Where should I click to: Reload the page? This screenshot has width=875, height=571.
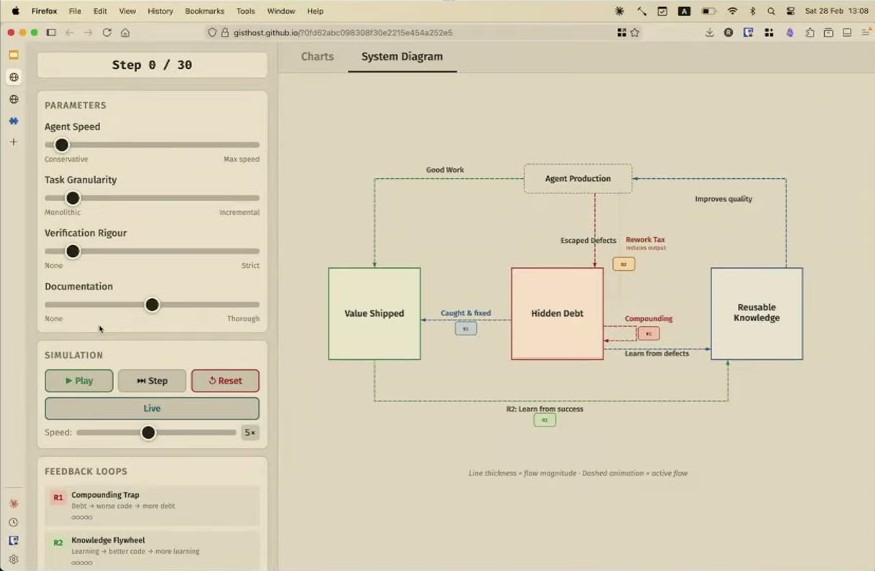coord(107,32)
